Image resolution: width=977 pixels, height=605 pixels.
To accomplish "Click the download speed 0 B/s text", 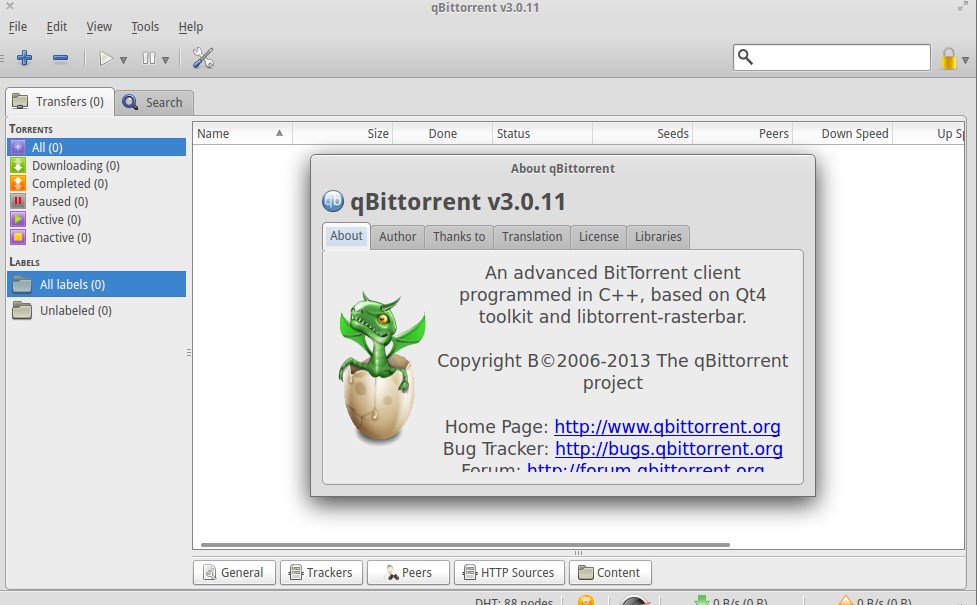I will tap(740, 601).
